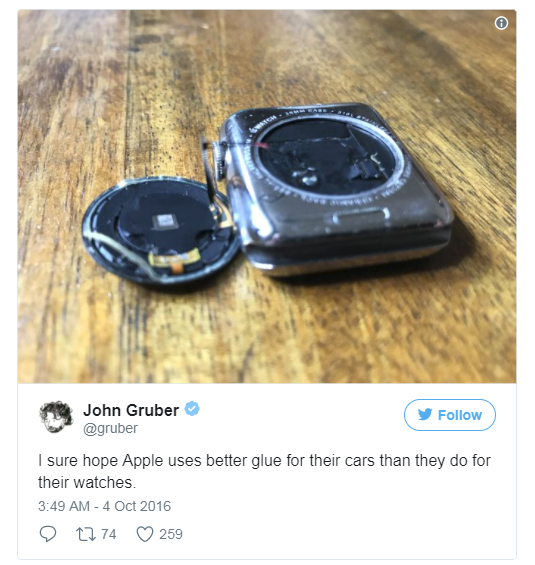Click the orange flex cable on the sensor disc
This screenshot has width=535, height=565.
pos(174,258)
